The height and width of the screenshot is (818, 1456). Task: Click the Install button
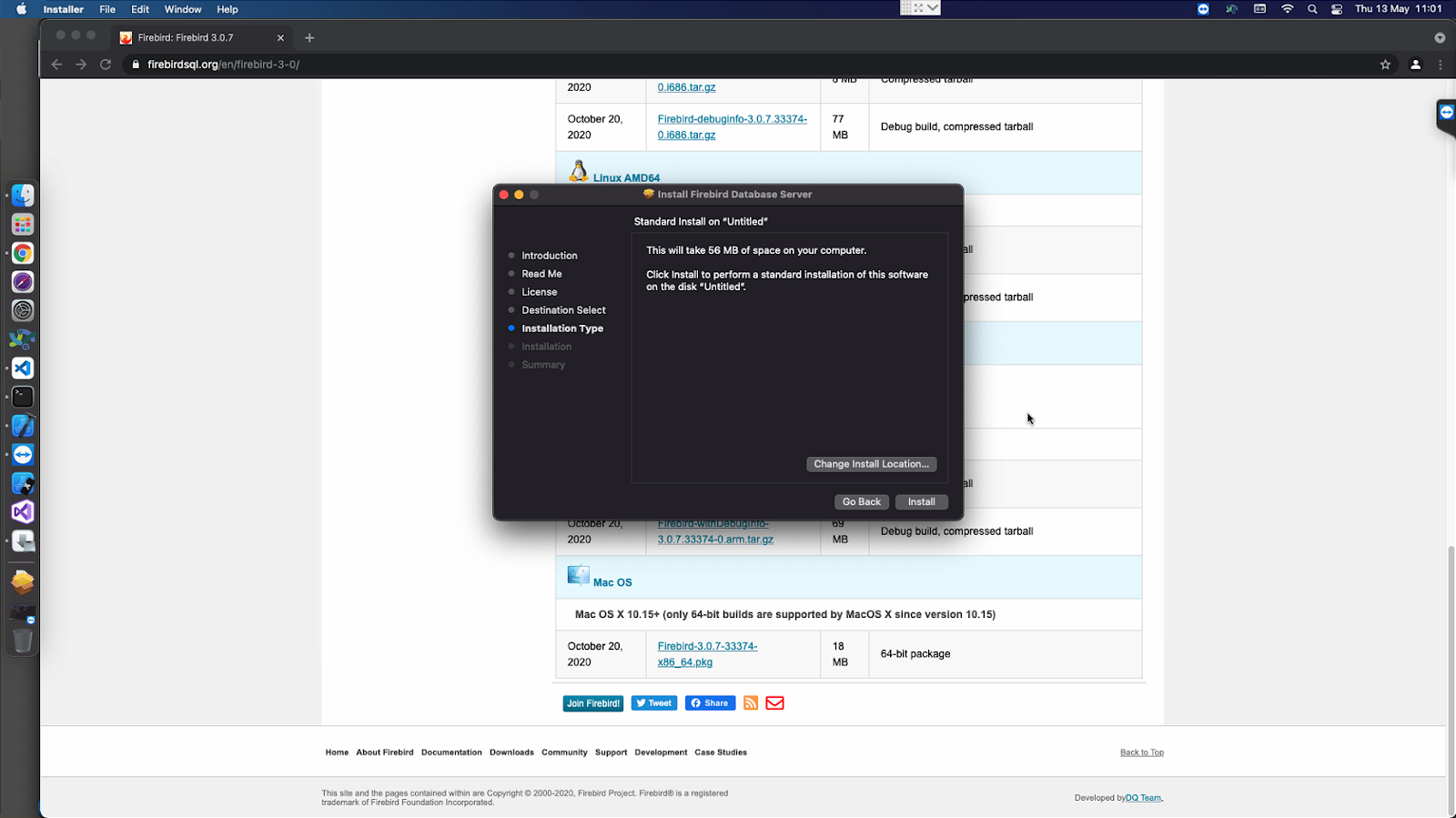[921, 502]
